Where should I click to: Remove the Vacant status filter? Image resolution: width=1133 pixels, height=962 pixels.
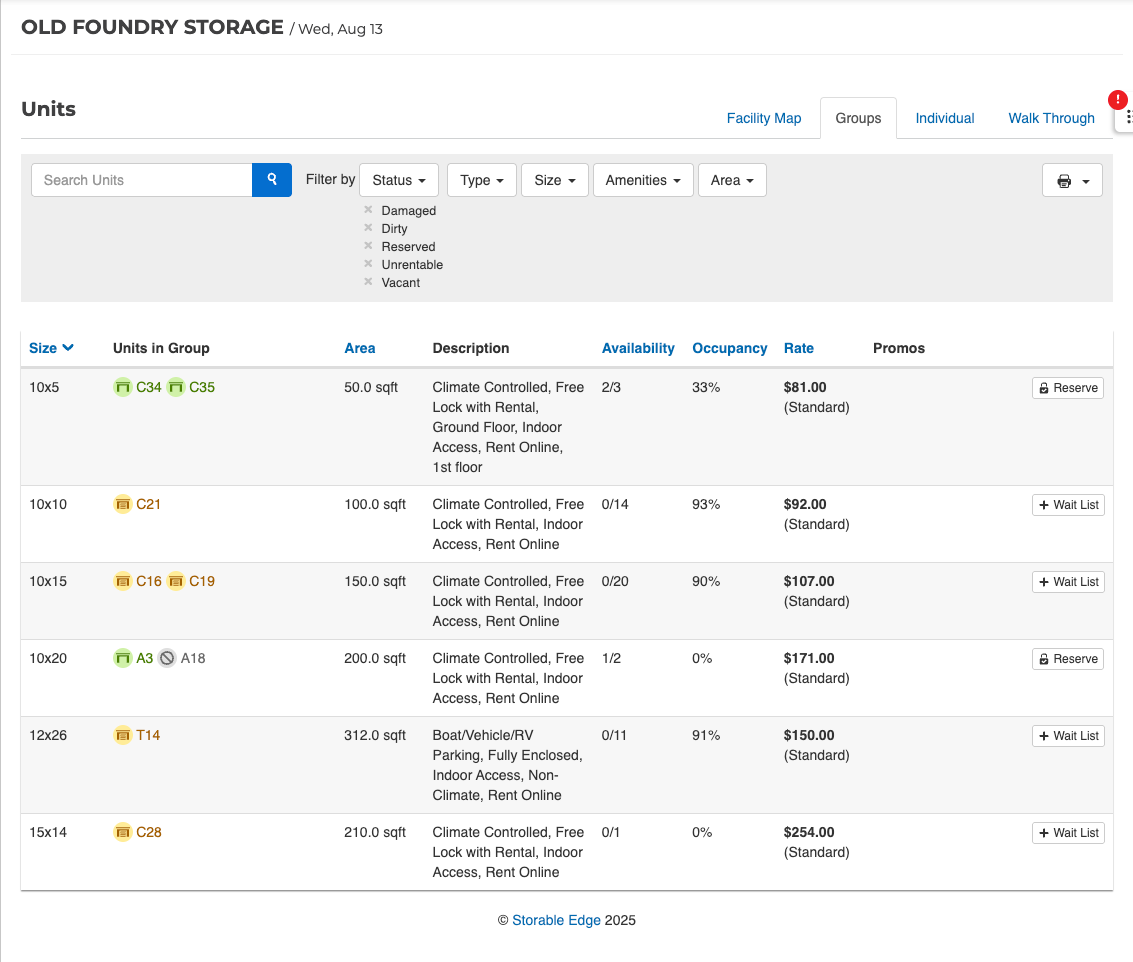368,282
